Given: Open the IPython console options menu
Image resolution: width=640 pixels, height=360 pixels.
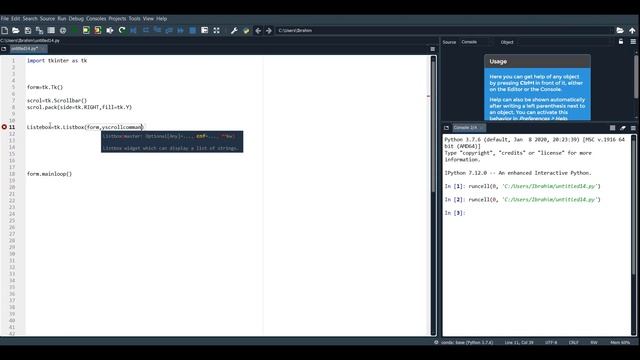Looking at the screenshot, I should [x=633, y=128].
